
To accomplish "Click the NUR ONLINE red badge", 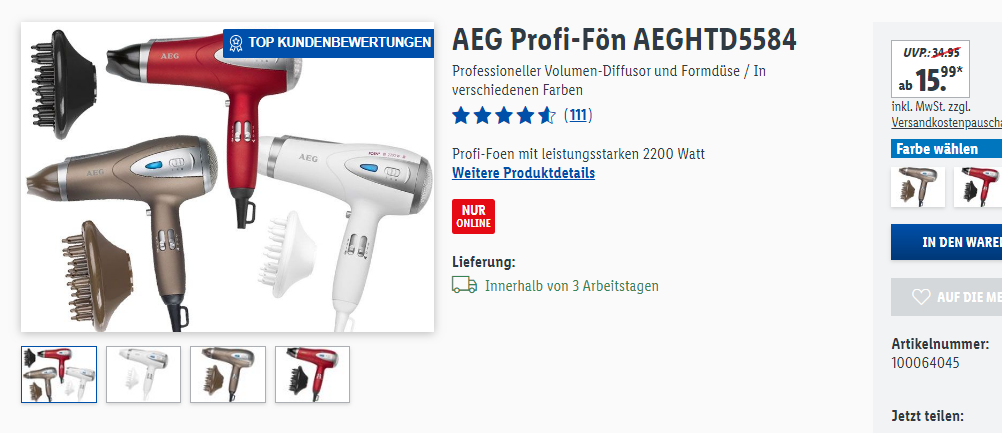I will pyautogui.click(x=473, y=216).
